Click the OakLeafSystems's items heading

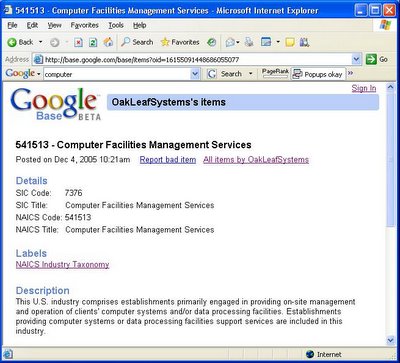pos(169,102)
